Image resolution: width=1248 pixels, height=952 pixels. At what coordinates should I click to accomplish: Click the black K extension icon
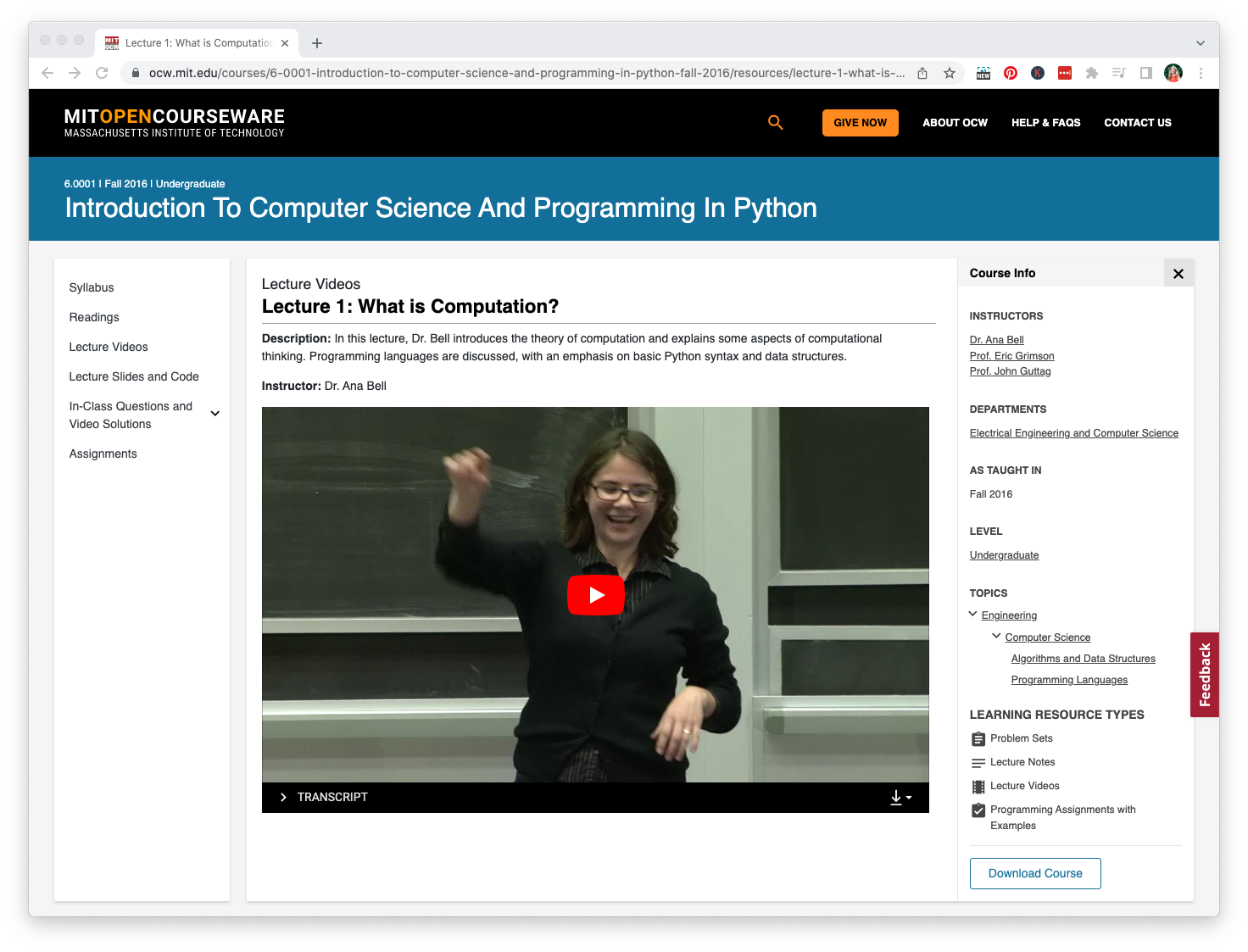[x=1038, y=74]
